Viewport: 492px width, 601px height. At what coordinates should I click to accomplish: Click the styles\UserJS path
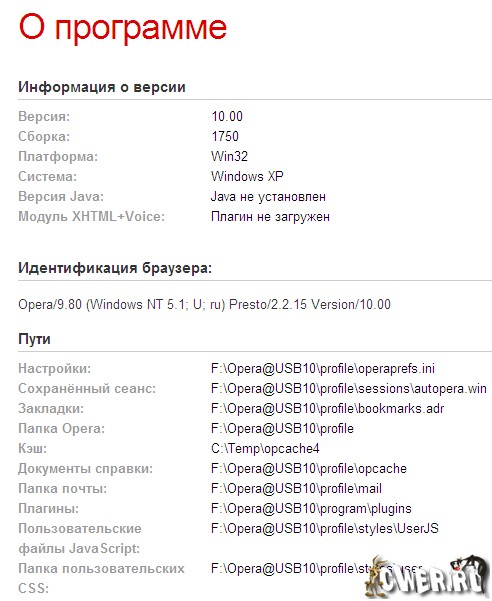[x=325, y=528]
